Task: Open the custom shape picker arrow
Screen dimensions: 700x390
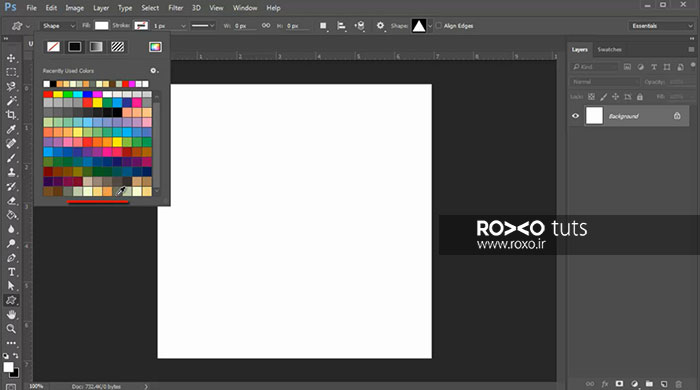Action: point(430,26)
